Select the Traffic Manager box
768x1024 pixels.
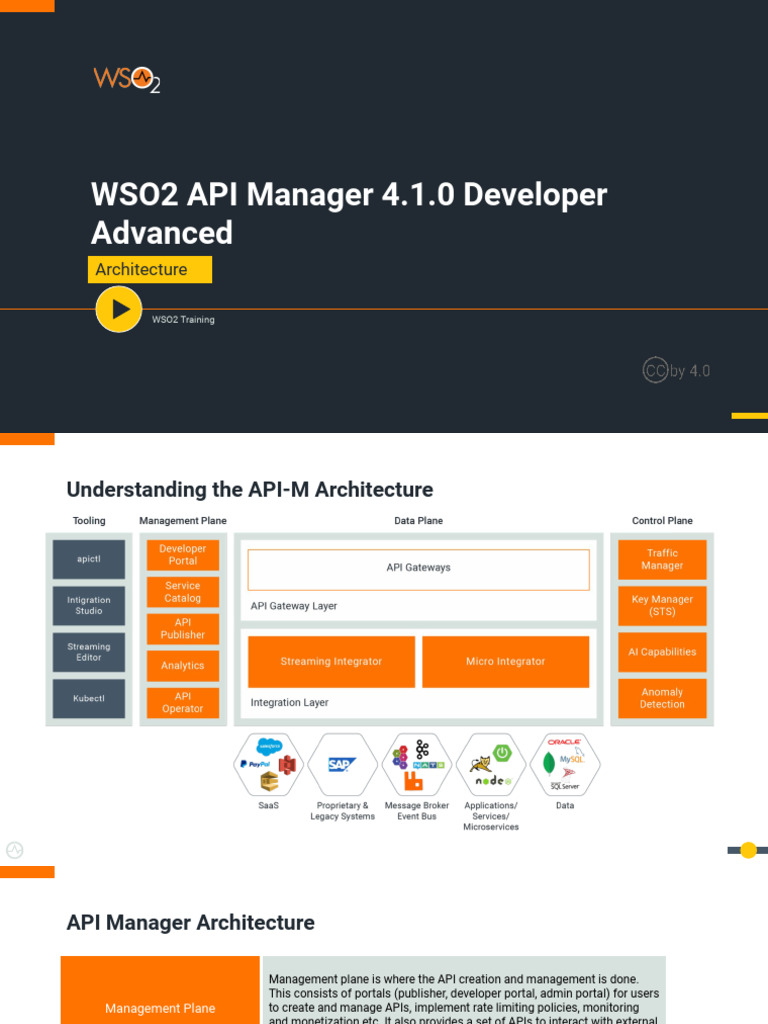pyautogui.click(x=662, y=559)
